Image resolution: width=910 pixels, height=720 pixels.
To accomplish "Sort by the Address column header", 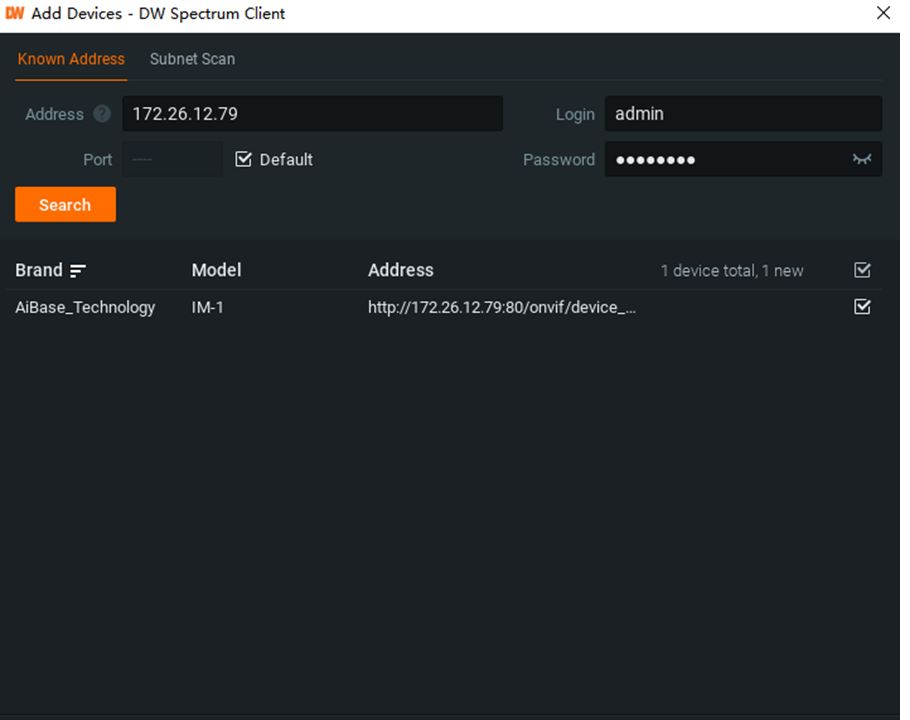I will coord(401,270).
